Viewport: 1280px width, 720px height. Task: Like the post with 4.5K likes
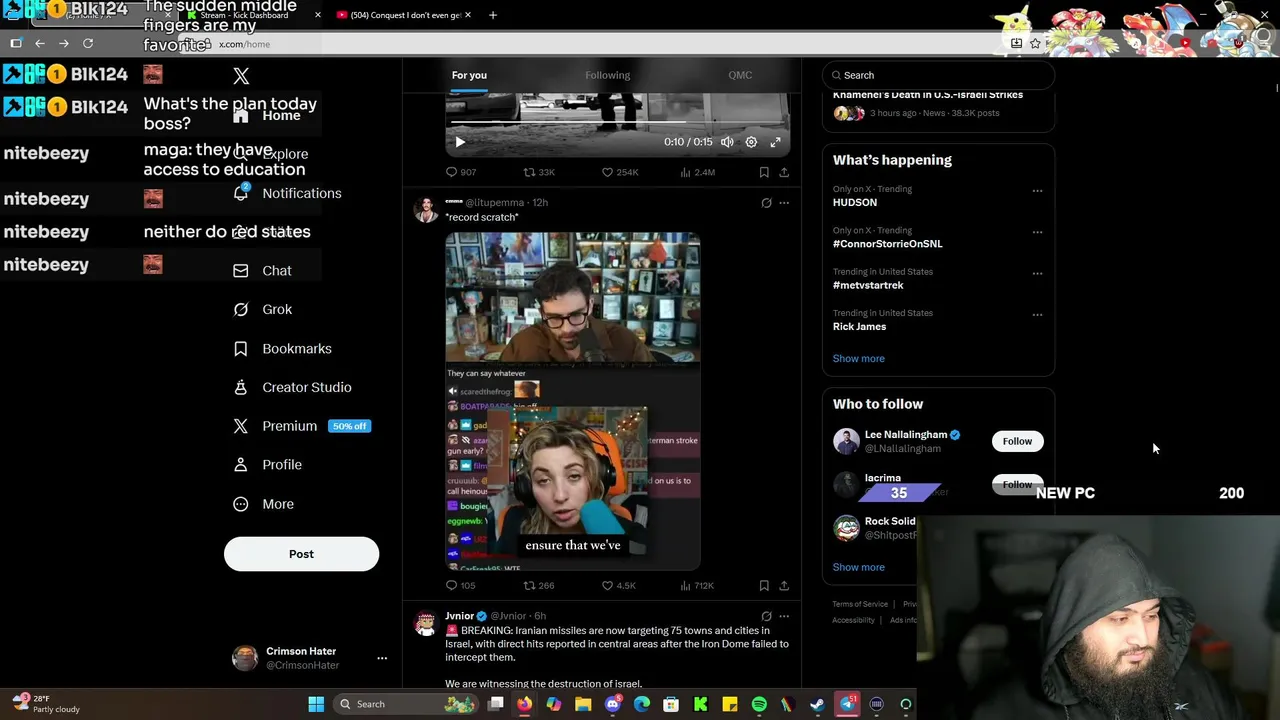618,585
